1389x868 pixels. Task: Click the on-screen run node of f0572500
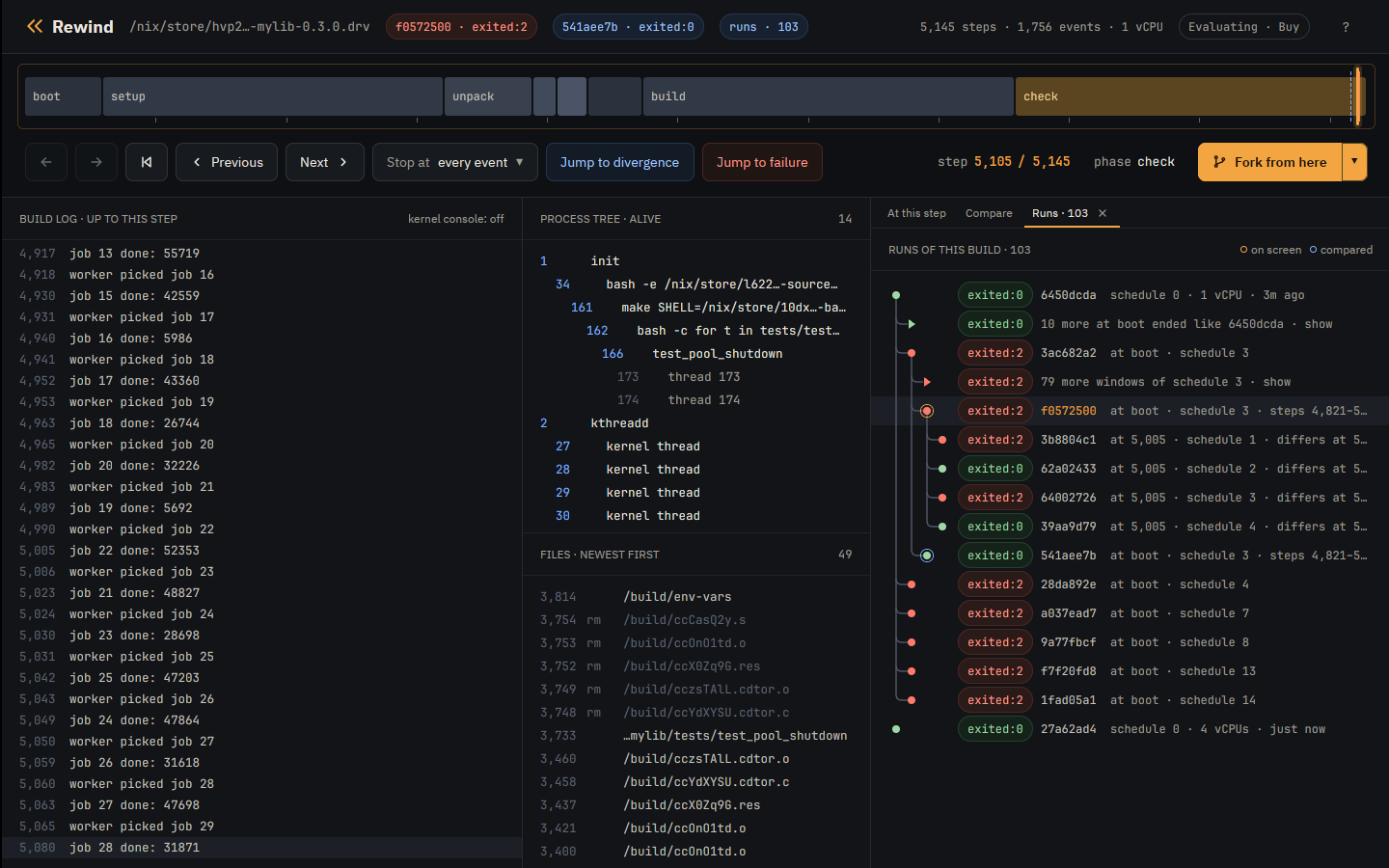(x=927, y=411)
